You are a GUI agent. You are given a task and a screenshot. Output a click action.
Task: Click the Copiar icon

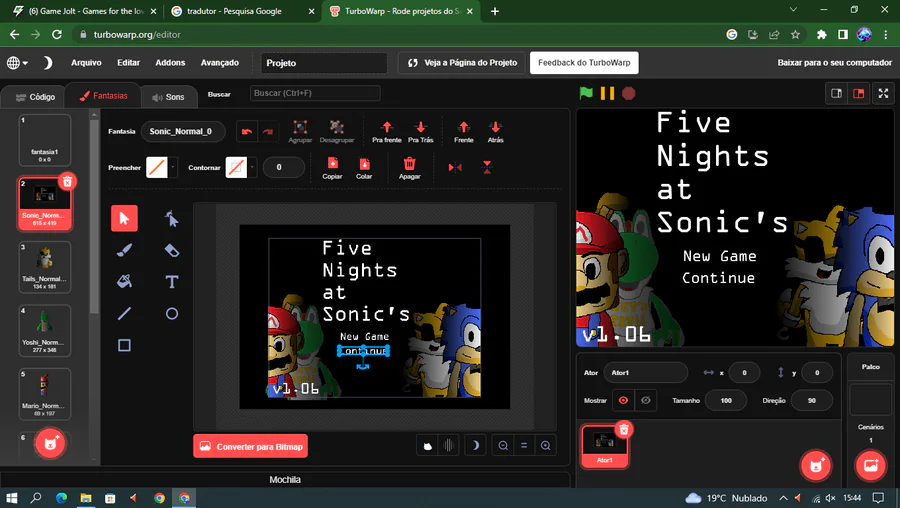[x=332, y=168]
